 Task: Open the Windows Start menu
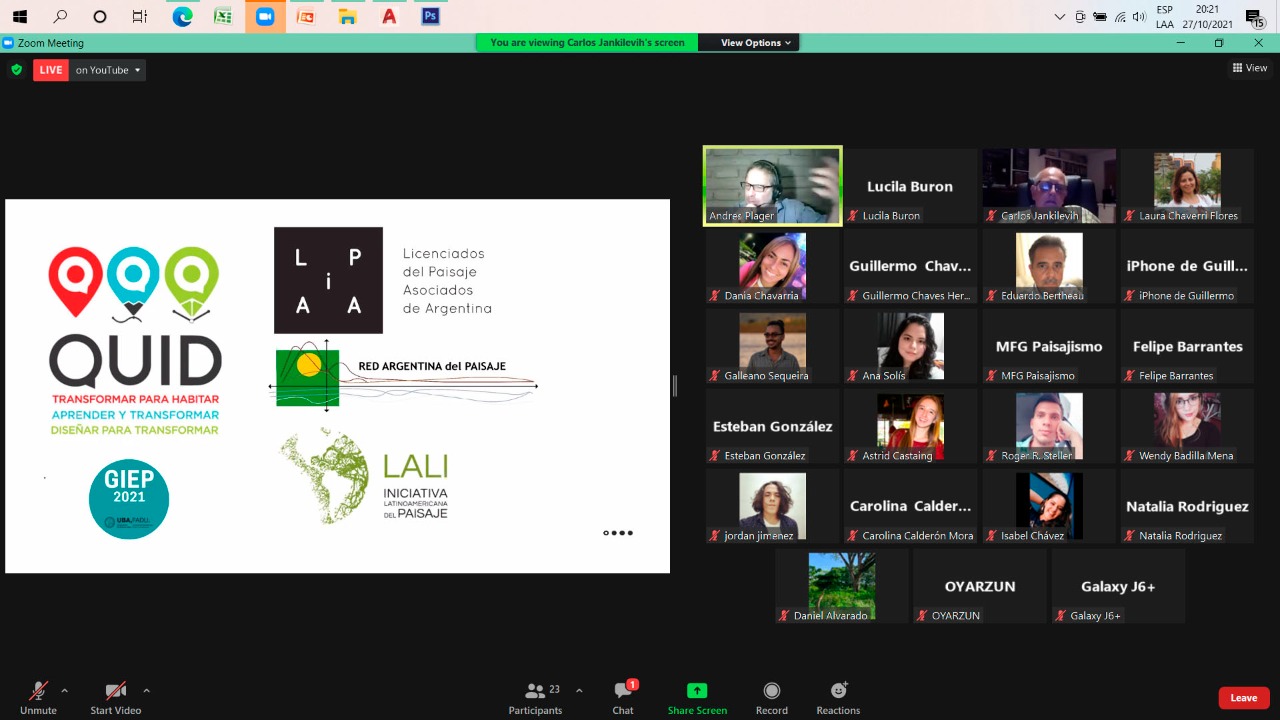(x=19, y=17)
